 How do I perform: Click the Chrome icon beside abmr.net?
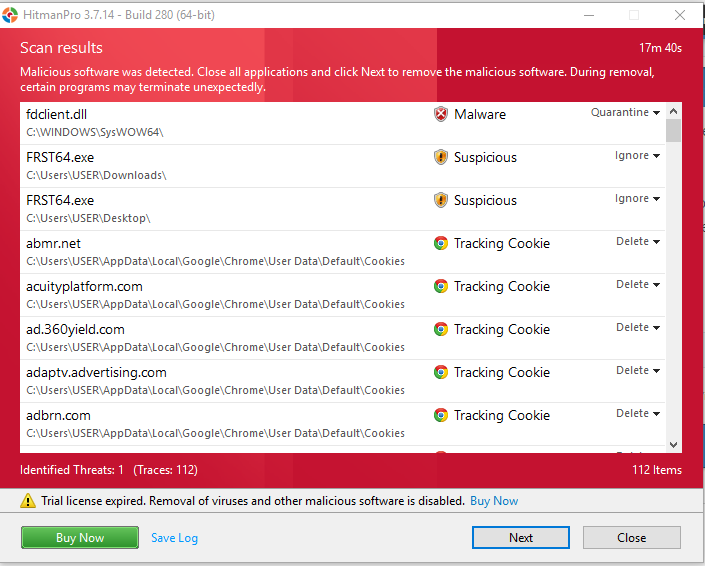click(441, 243)
